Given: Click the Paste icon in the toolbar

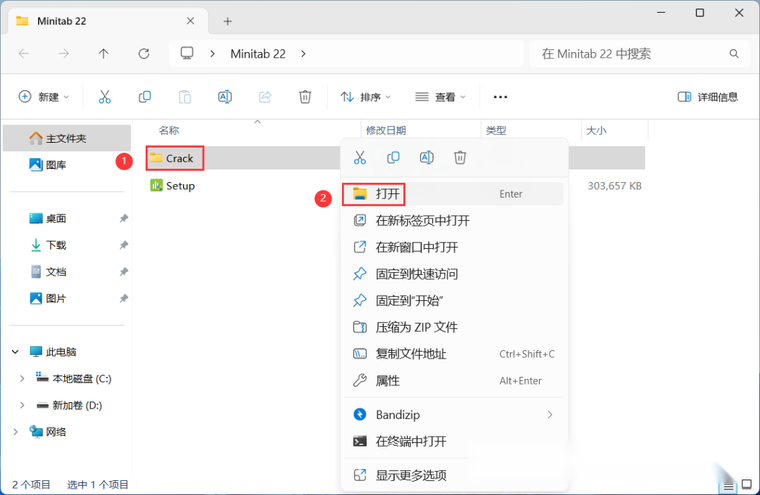Looking at the screenshot, I should click(185, 97).
